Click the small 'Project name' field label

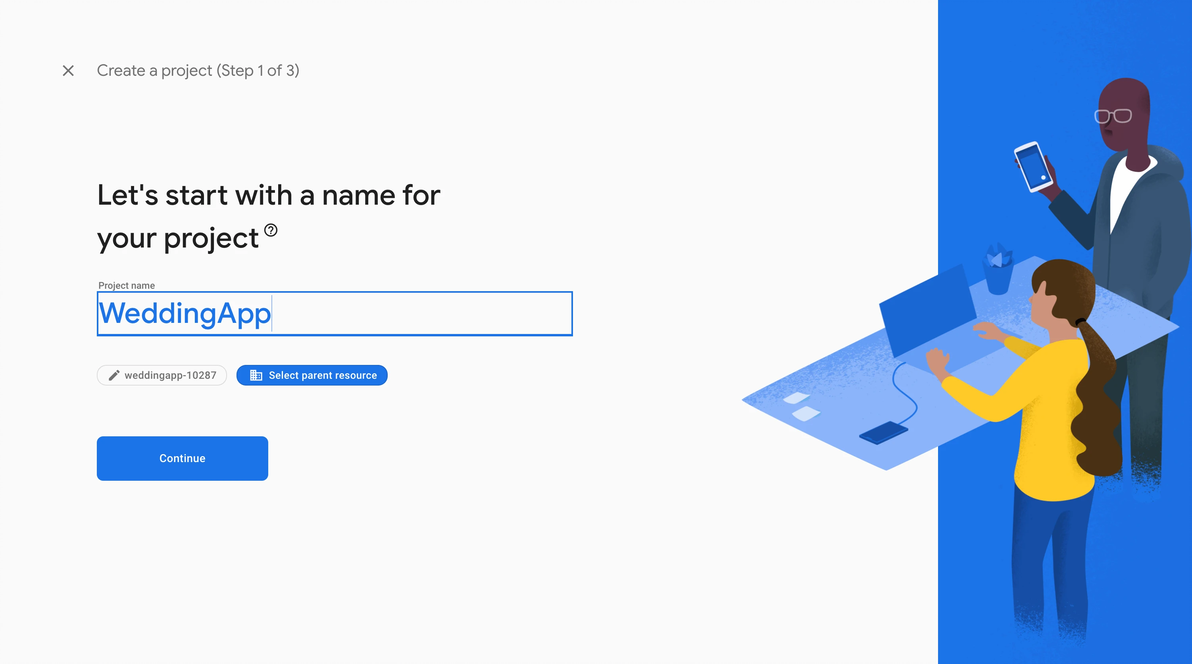(x=127, y=286)
